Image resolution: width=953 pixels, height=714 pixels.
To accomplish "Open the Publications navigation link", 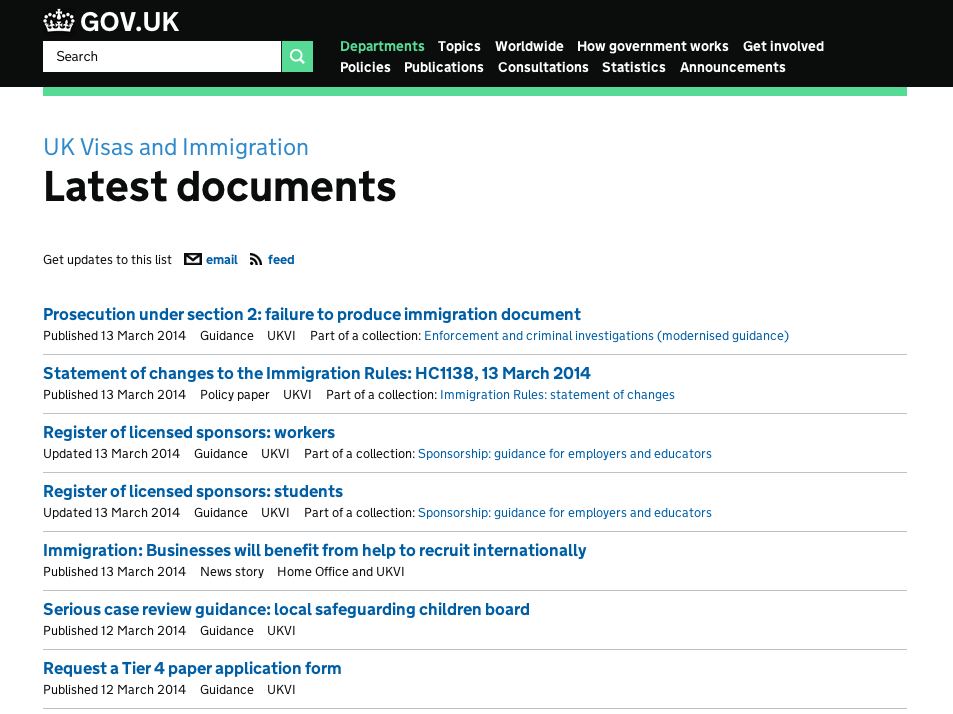I will click(444, 67).
